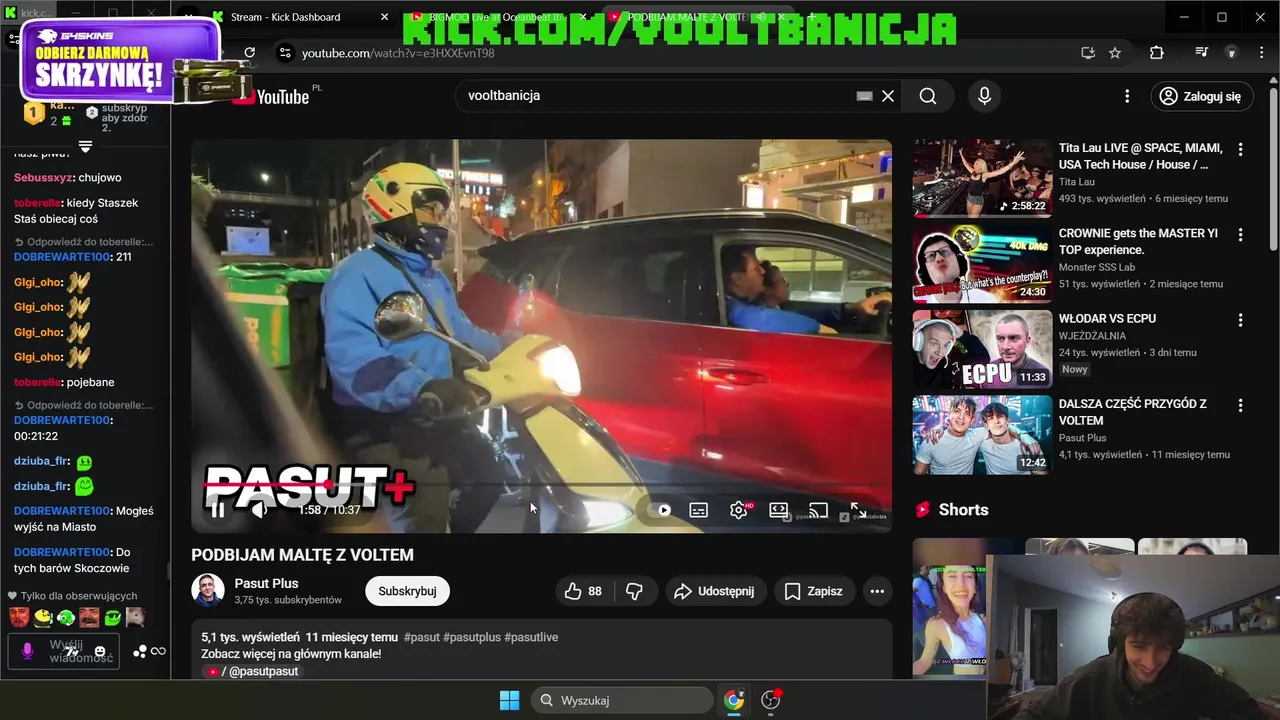Viewport: 1280px width, 720px height.
Task: Reload the page in Chrome
Action: click(x=250, y=53)
